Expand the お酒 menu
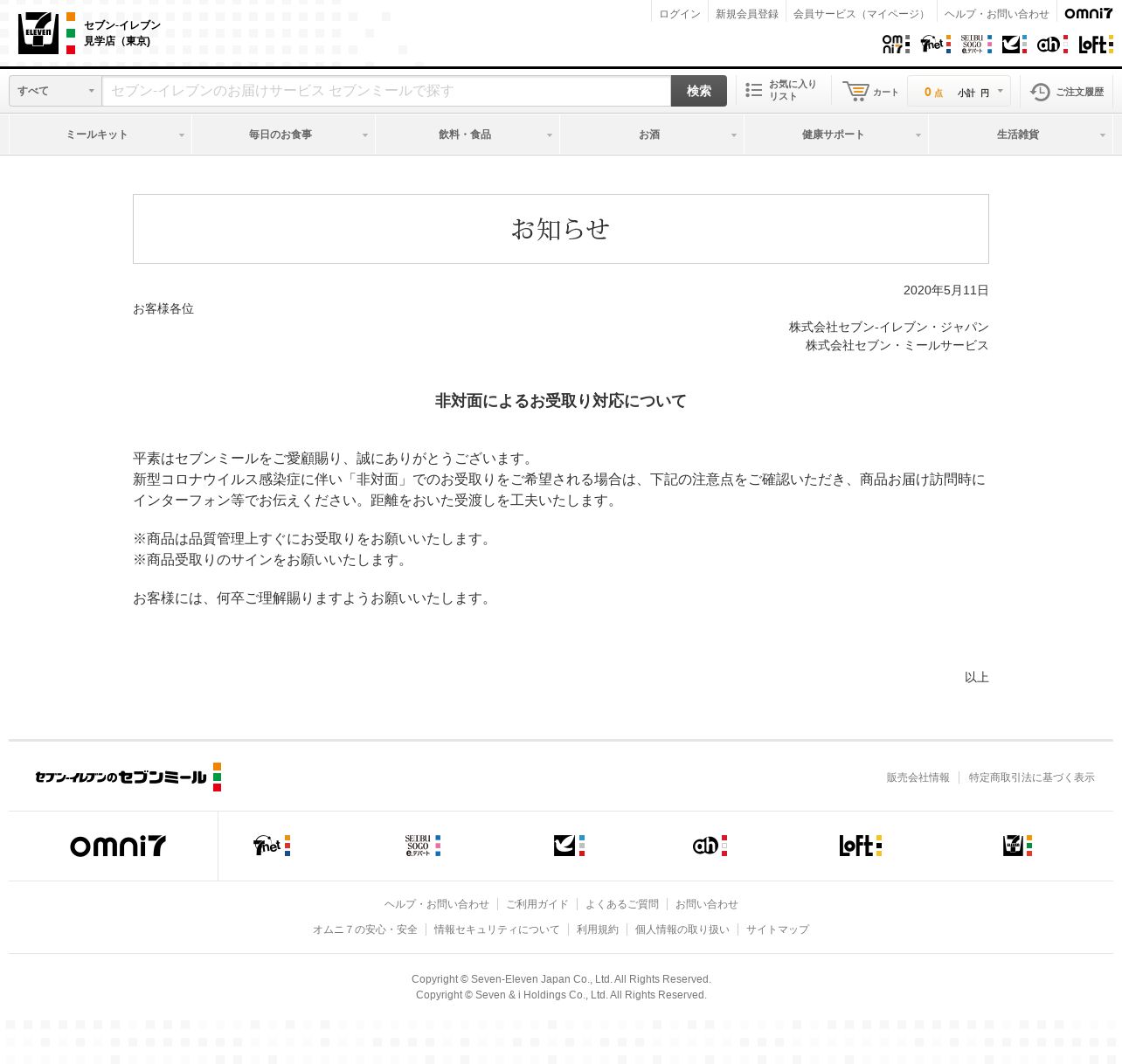Screen dimensions: 1122x1064 click(x=652, y=135)
